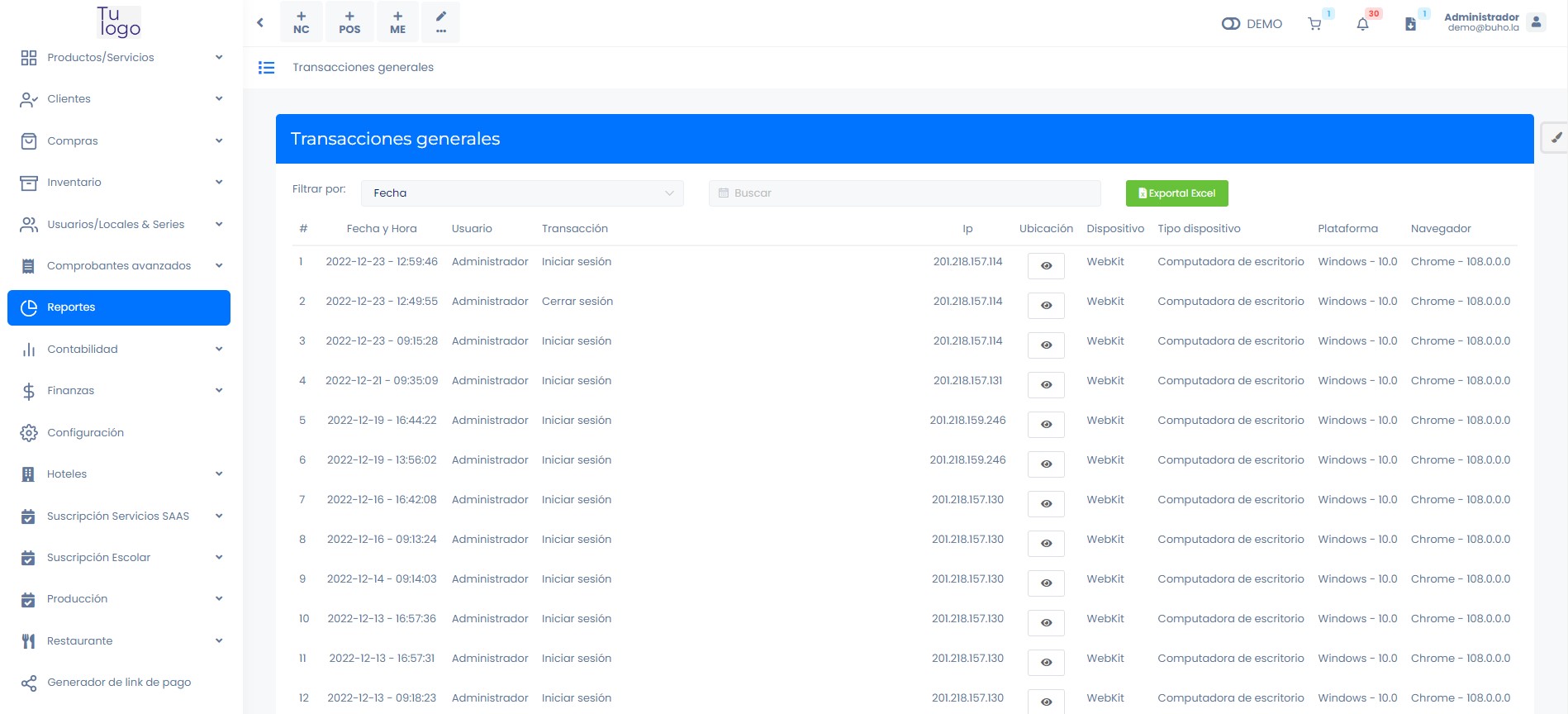Expand the Productos/Servicios menu
Image resolution: width=1568 pixels, height=714 pixels.
[x=119, y=58]
